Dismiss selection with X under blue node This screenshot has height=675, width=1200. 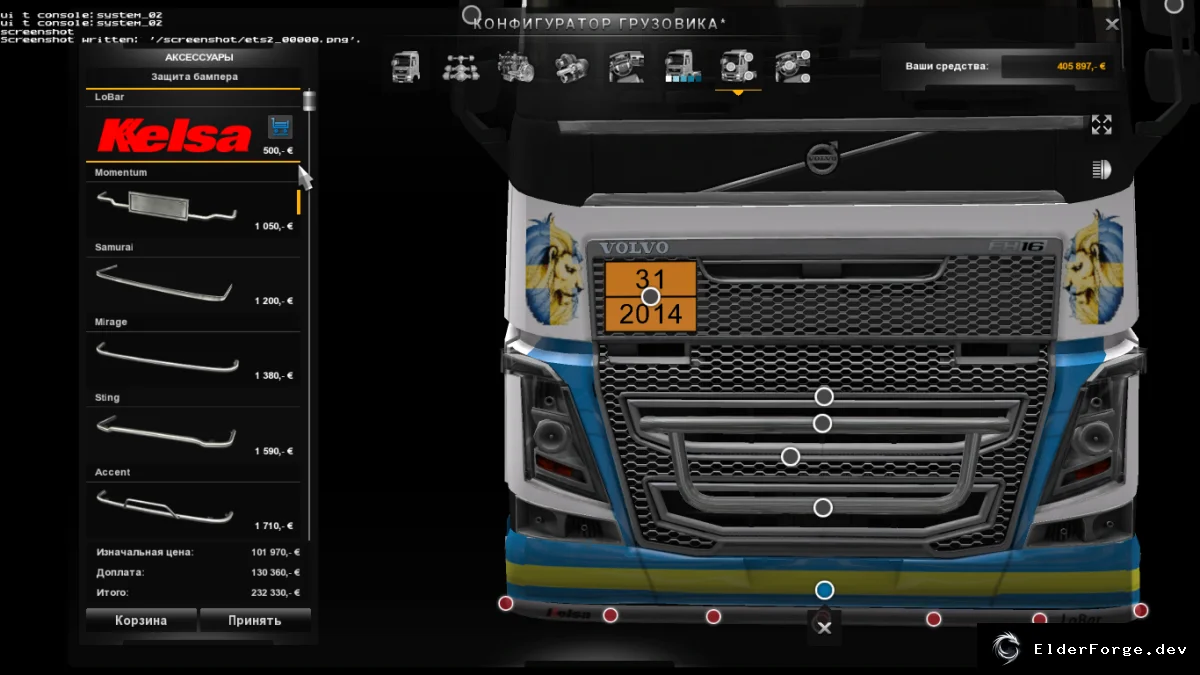[x=824, y=628]
